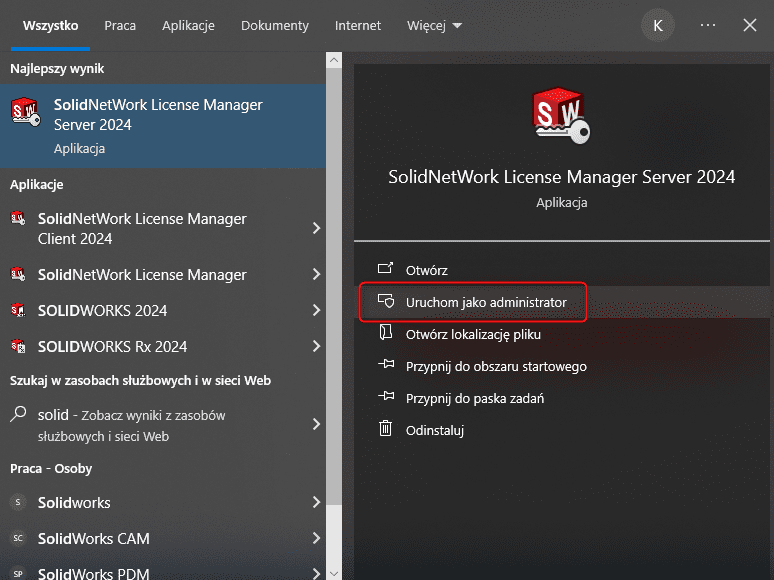Choose Przypnij do paska zadań
This screenshot has width=774, height=580.
[x=561, y=398]
